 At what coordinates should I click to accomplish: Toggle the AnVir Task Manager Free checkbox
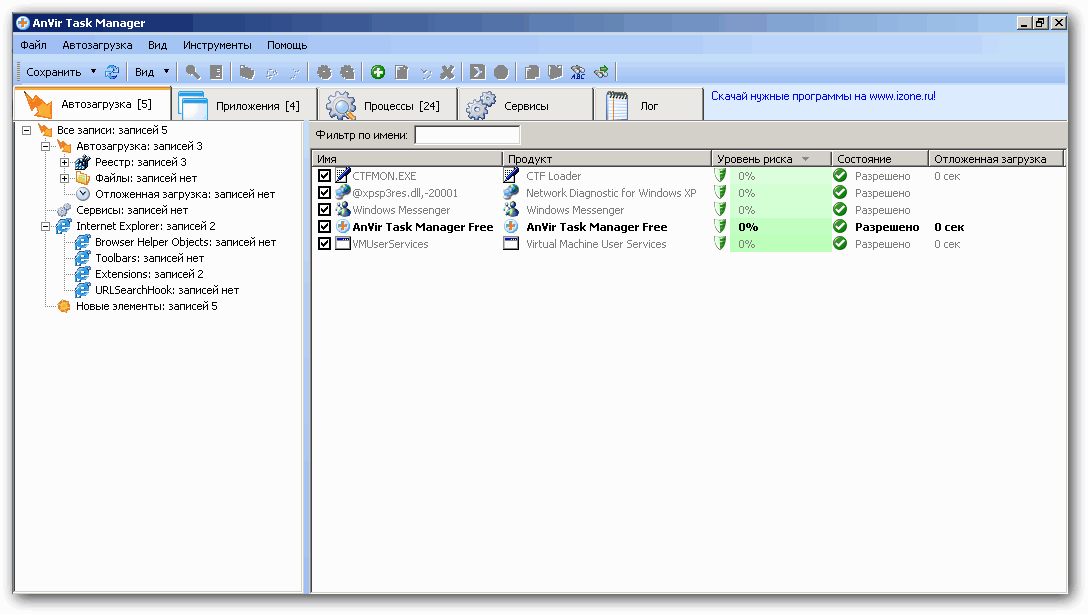click(324, 227)
